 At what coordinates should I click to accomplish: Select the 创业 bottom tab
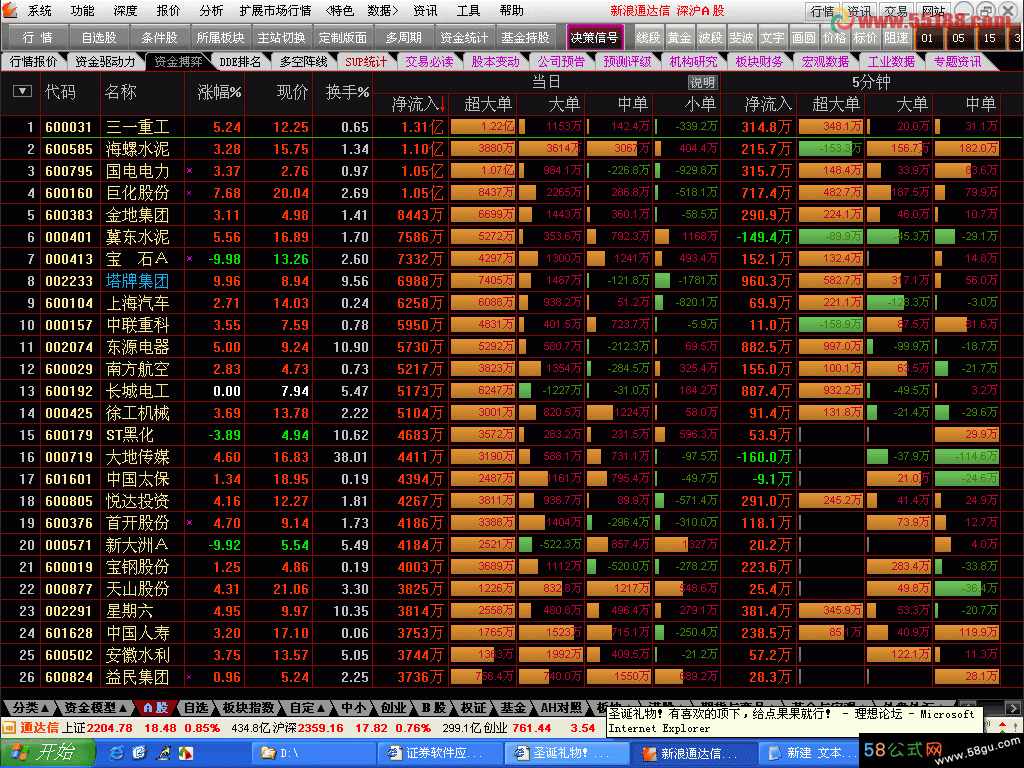[394, 707]
